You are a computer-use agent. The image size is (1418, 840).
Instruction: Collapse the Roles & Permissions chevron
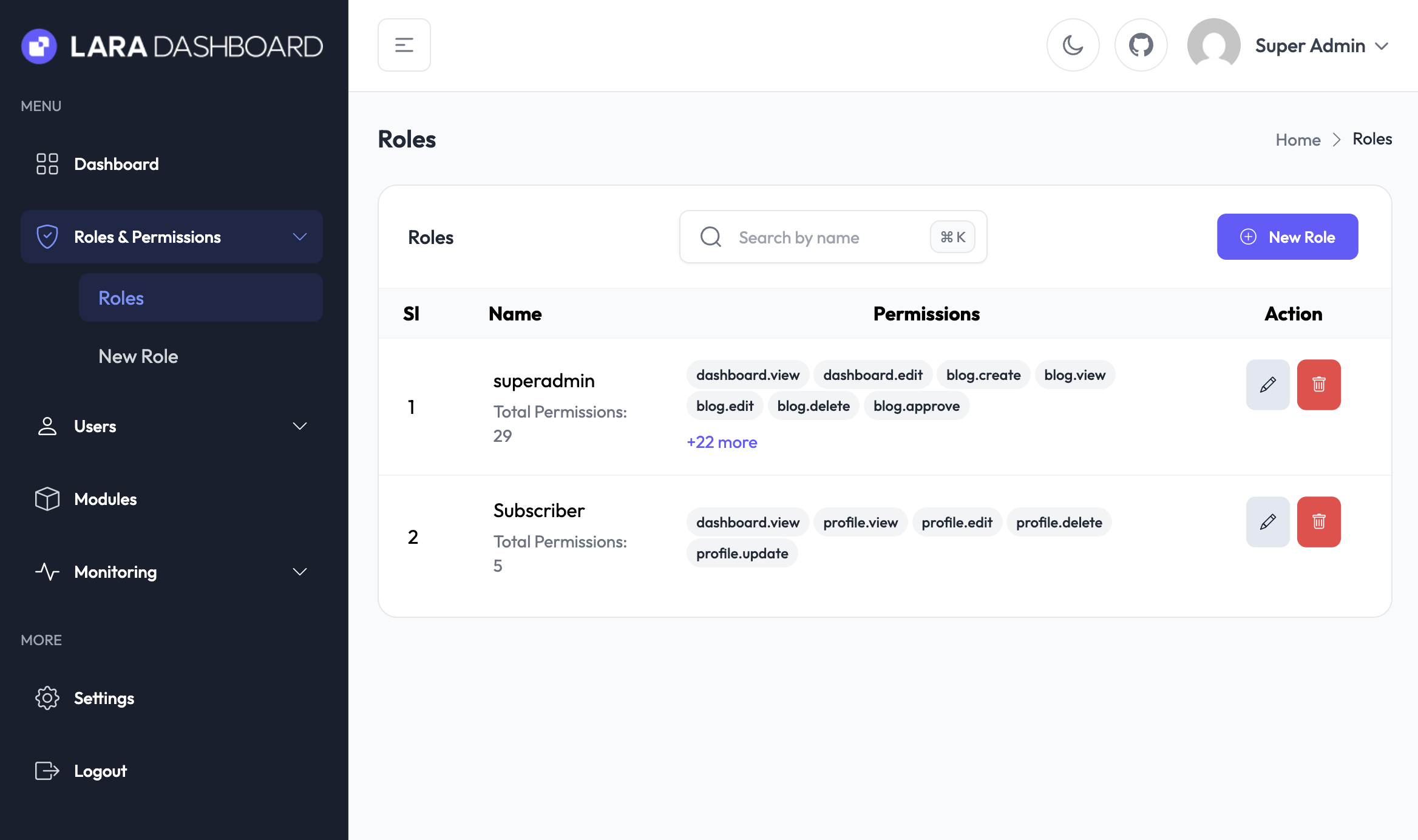click(300, 237)
